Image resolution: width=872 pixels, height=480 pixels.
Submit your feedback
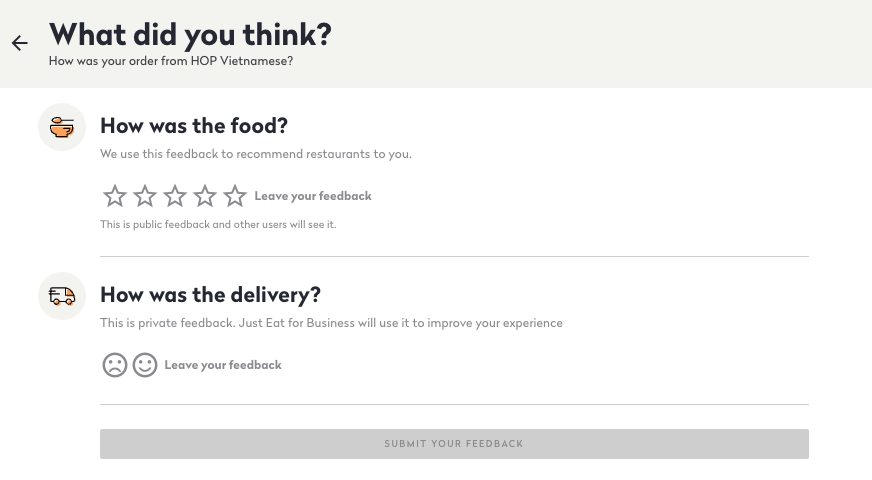454,444
